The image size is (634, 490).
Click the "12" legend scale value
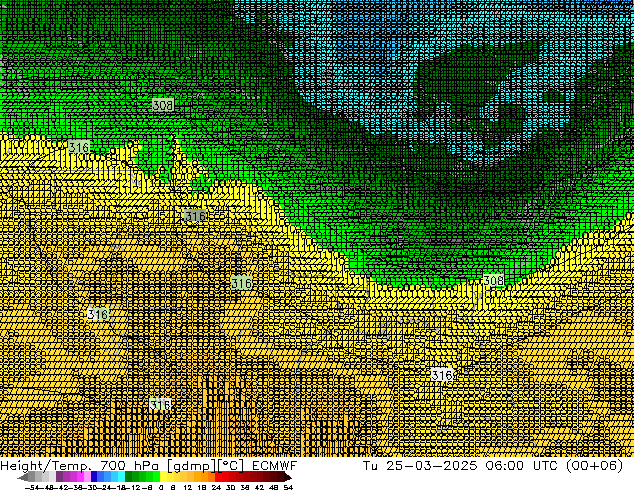[x=187, y=487]
